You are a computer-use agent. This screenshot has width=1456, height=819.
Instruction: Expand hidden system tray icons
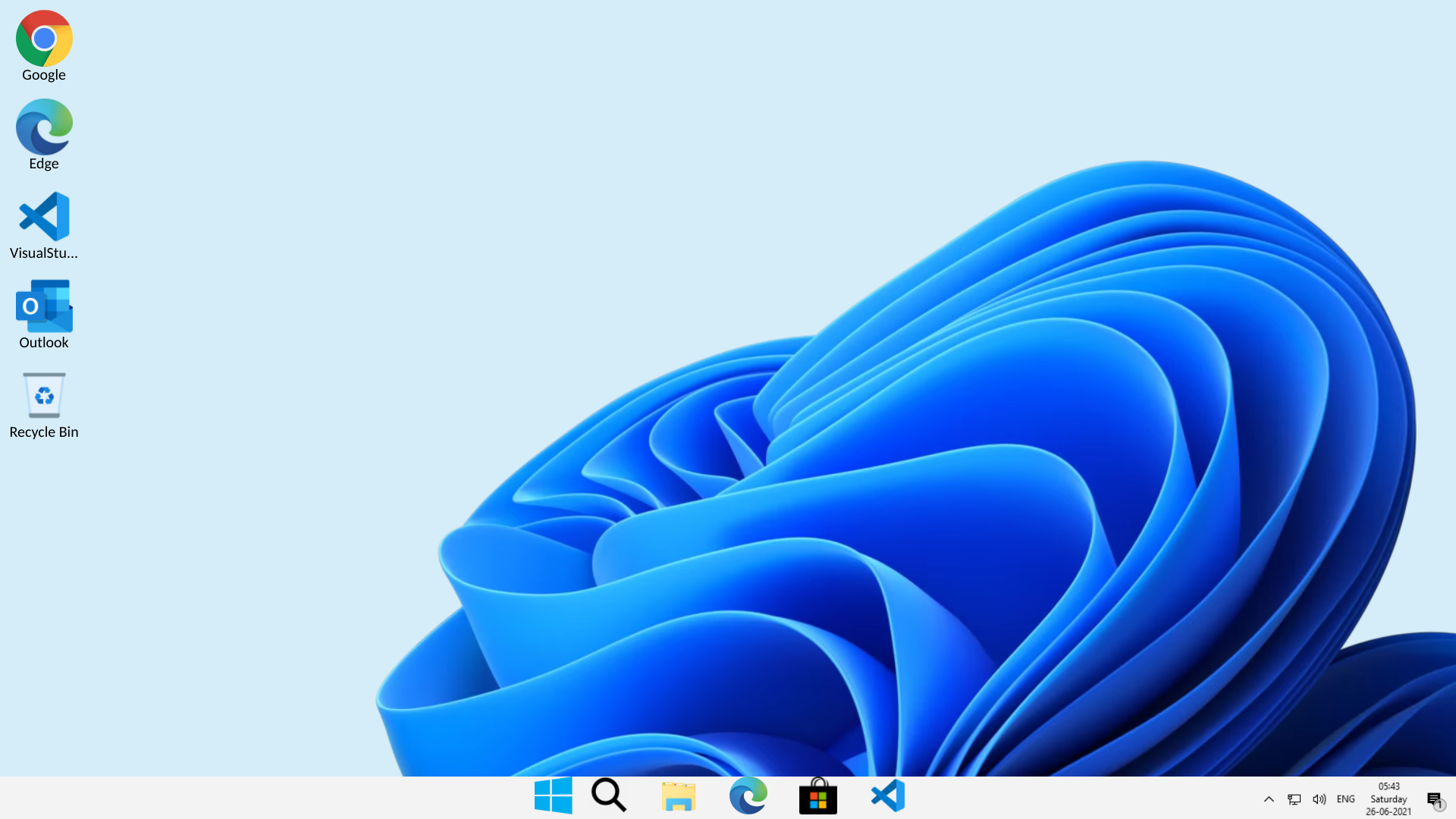1269,799
